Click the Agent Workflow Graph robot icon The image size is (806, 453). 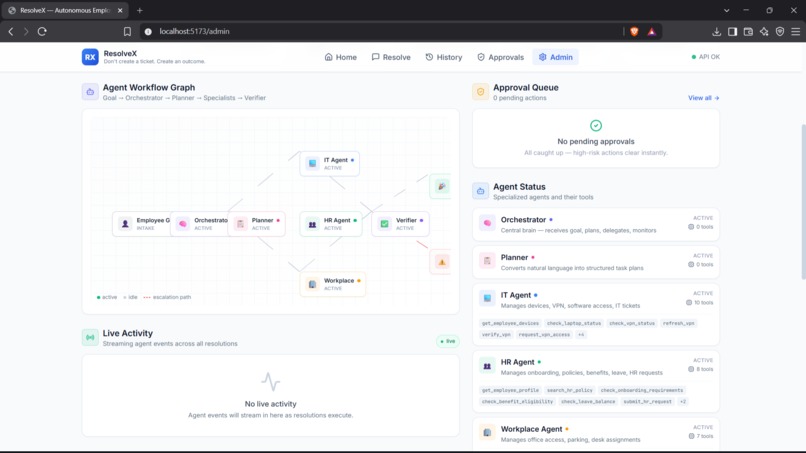90,92
